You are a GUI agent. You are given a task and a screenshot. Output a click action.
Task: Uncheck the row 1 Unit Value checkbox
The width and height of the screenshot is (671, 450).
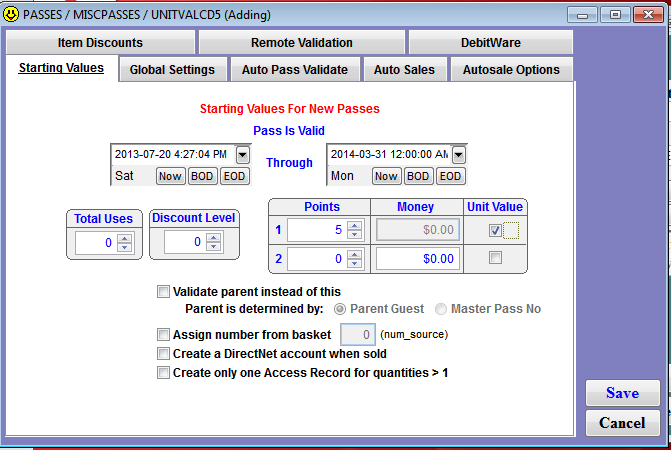495,231
